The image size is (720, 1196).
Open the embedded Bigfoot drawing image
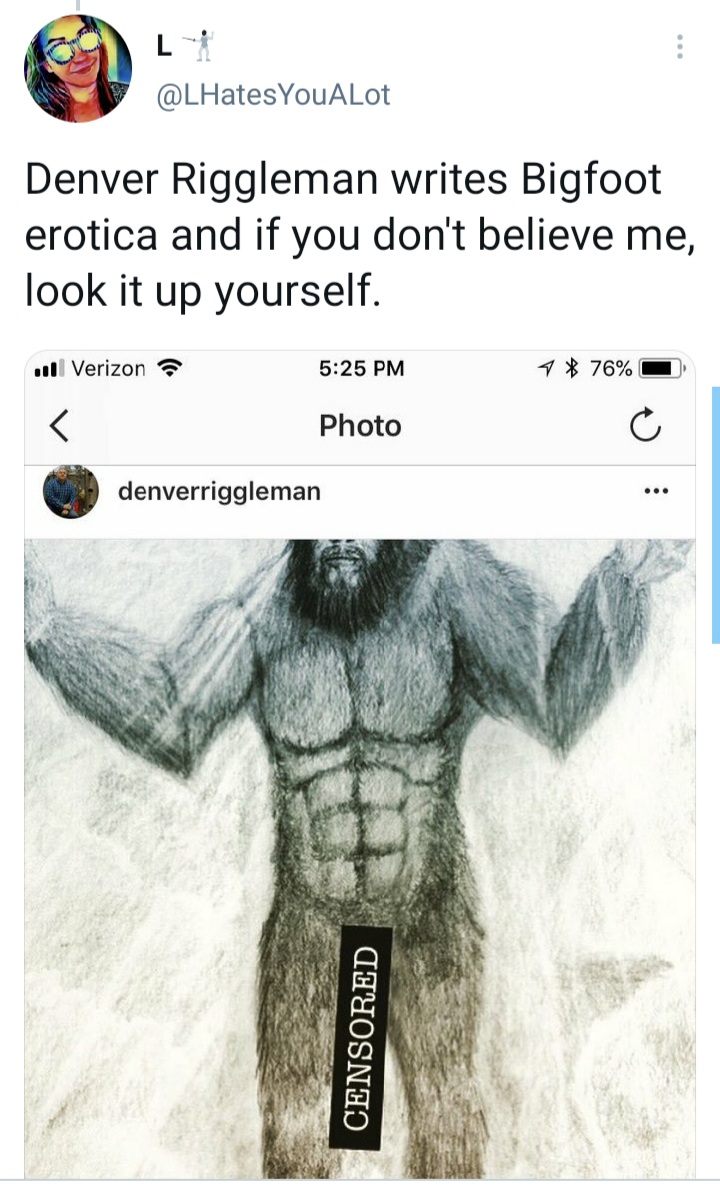click(360, 858)
